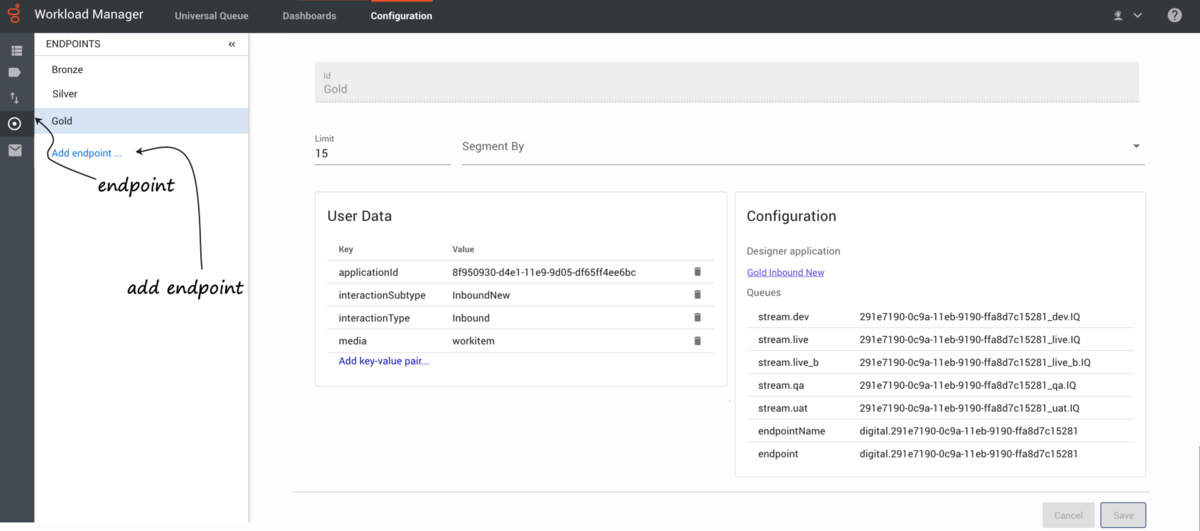Screen dimensions: 1200x531
Task: Collapse the Endpoints panel
Action: pyautogui.click(x=232, y=44)
